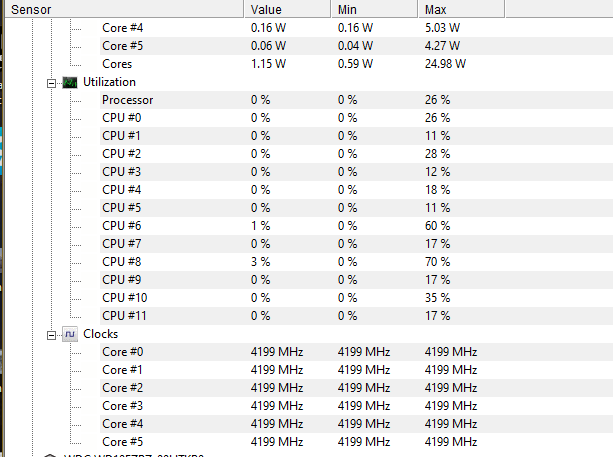This screenshot has width=613, height=457.
Task: Select the Cores power row
Action: pyautogui.click(x=357, y=64)
